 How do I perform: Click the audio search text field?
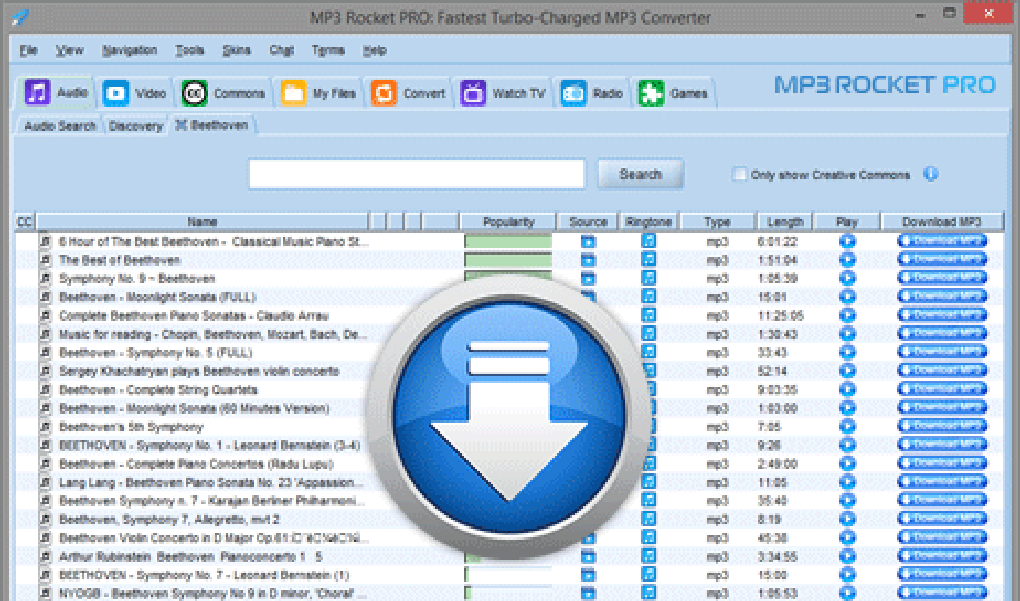pyautogui.click(x=416, y=174)
